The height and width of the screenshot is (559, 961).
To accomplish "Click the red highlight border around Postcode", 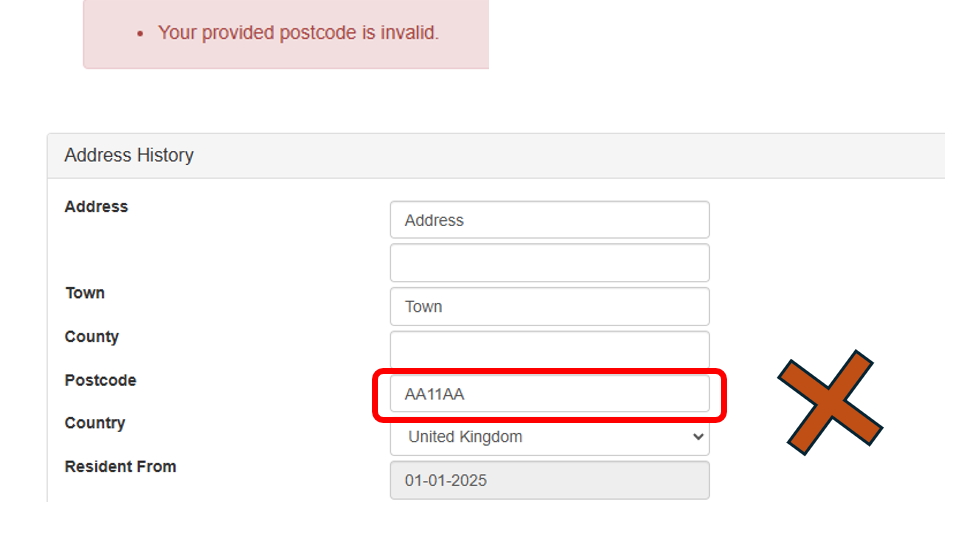I will tap(723, 395).
